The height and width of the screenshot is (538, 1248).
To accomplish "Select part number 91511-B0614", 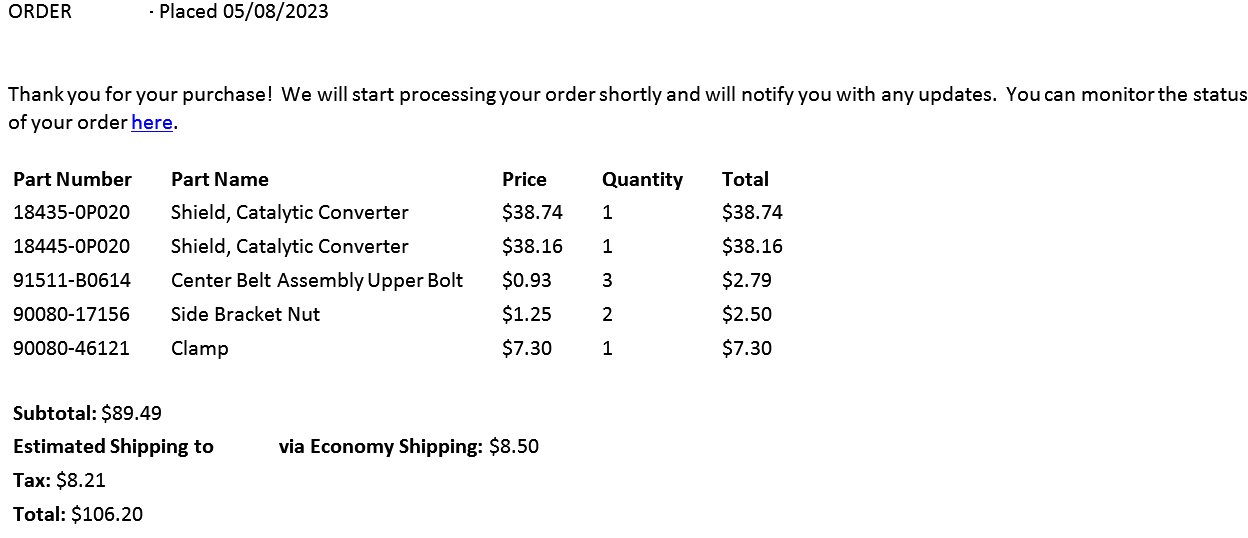I will coord(71,280).
